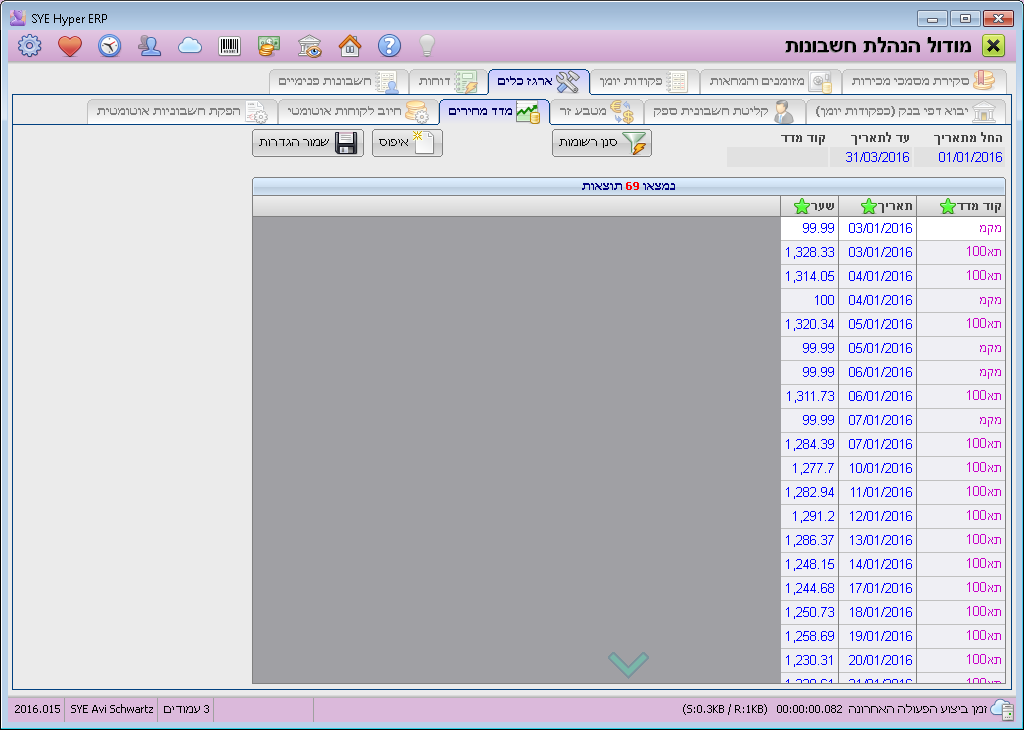
Task: Click the date cell 19/01/2016
Action: [x=880, y=637]
